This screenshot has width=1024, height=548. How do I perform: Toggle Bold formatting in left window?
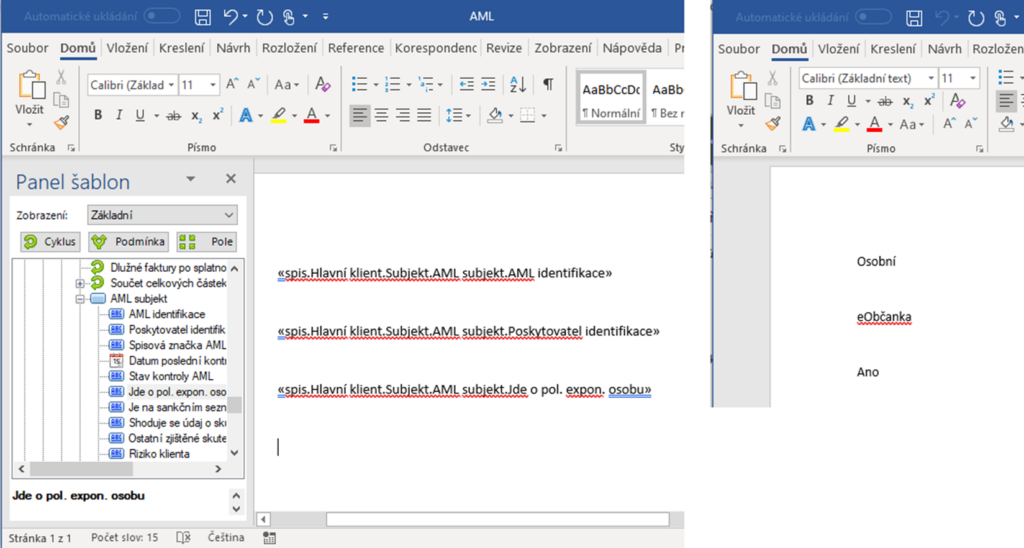point(98,115)
